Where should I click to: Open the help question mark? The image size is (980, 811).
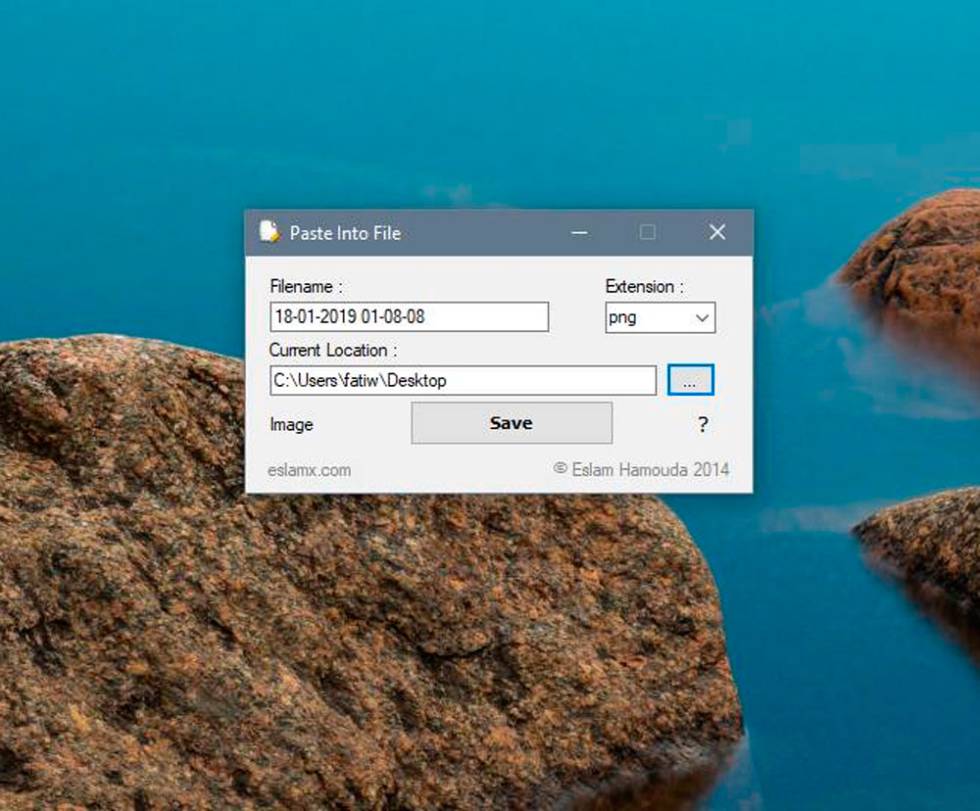702,425
